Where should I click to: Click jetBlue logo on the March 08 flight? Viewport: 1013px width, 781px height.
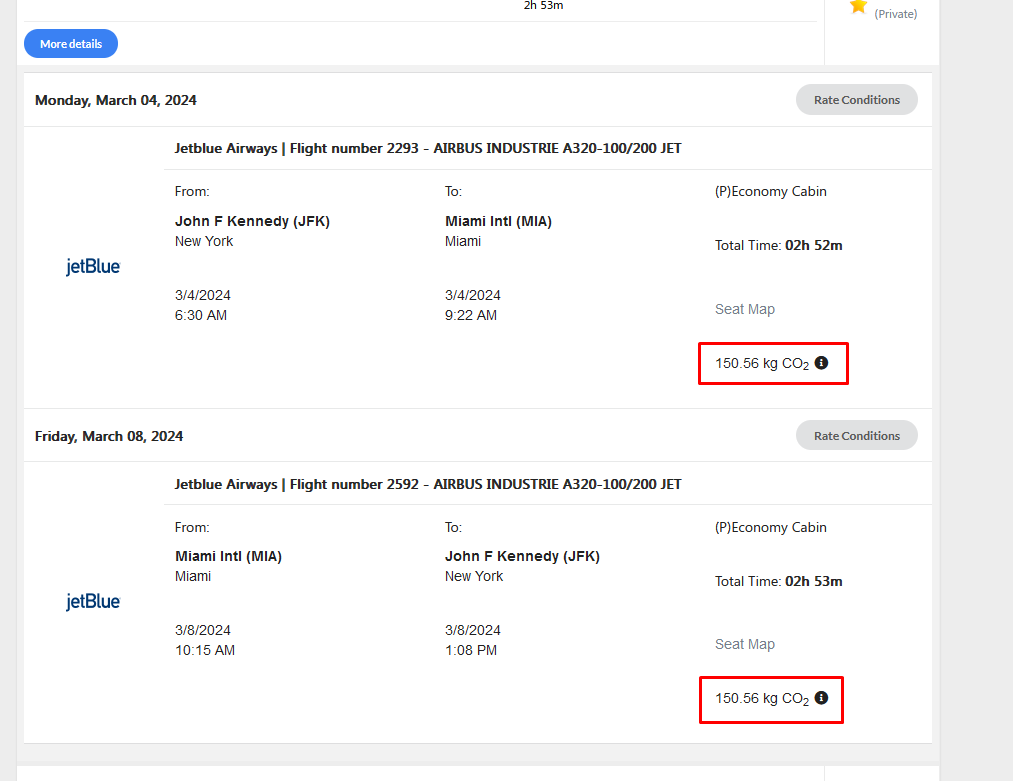click(93, 601)
